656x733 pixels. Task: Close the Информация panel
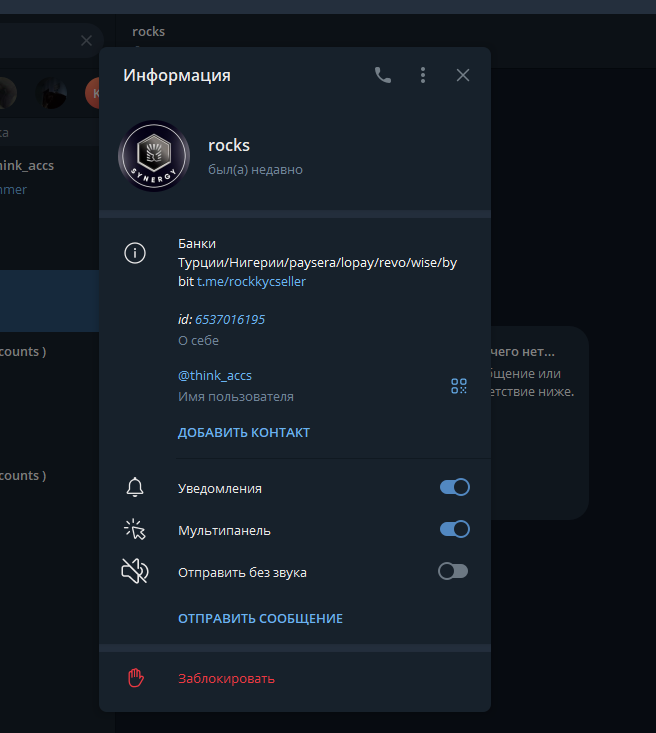pos(462,75)
